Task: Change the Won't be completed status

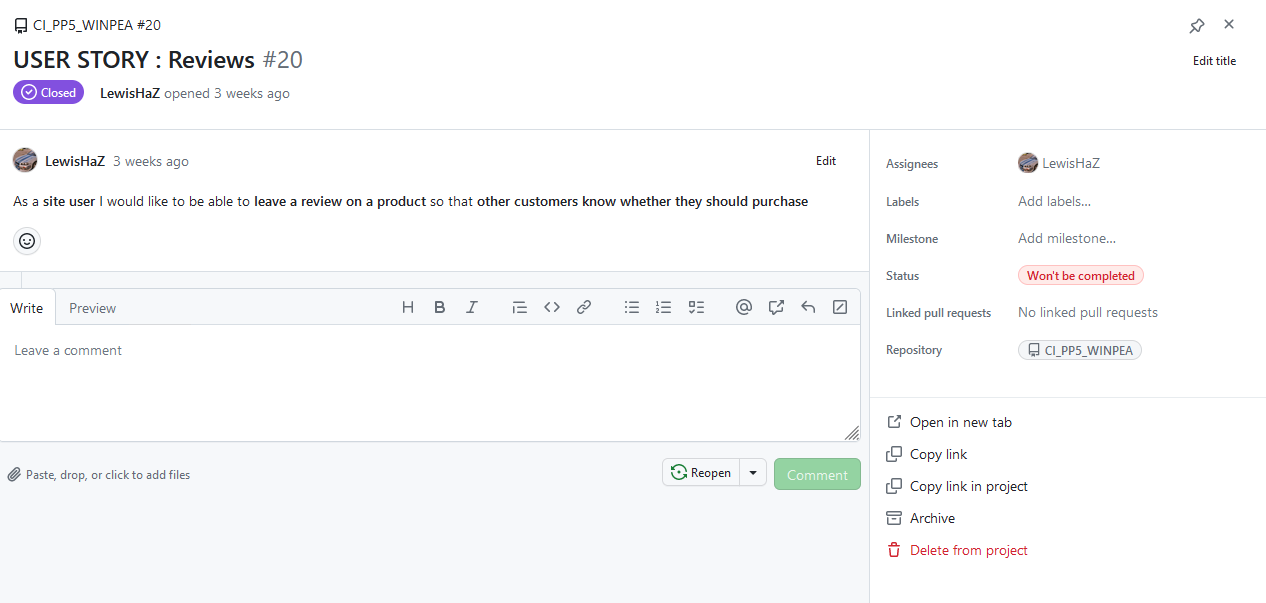Action: coord(1081,275)
